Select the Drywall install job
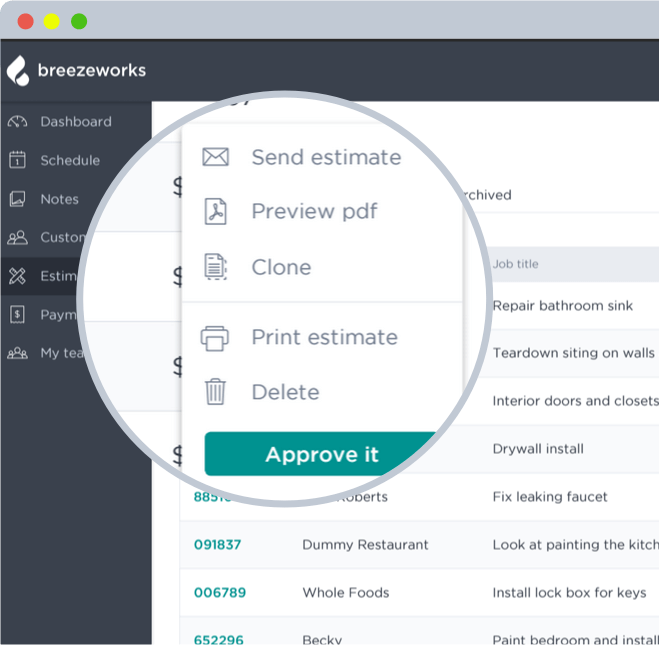659x645 pixels. [x=538, y=449]
